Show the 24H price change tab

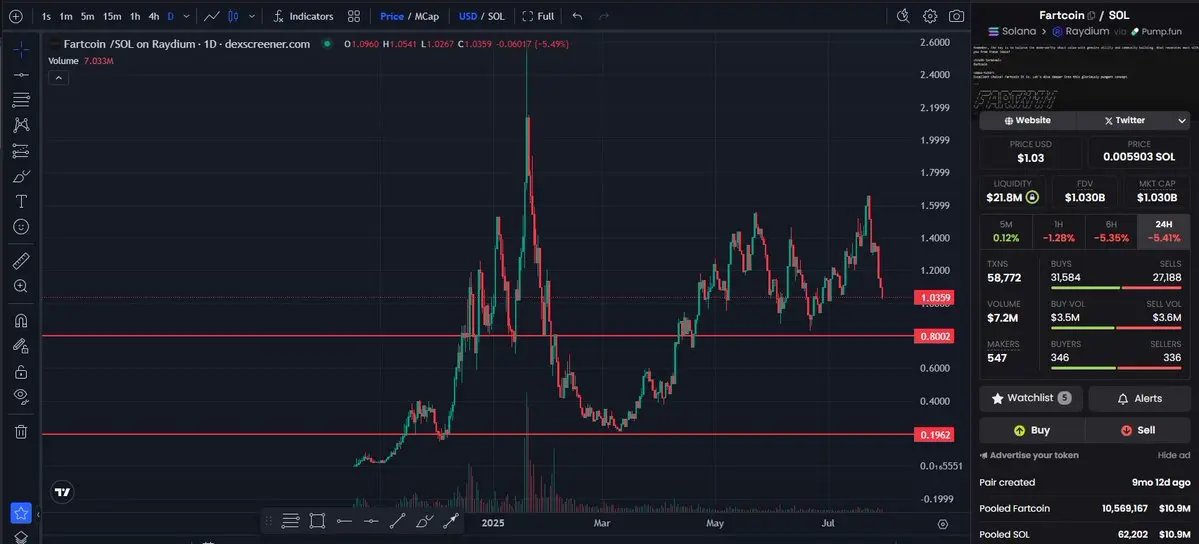[x=1164, y=232]
